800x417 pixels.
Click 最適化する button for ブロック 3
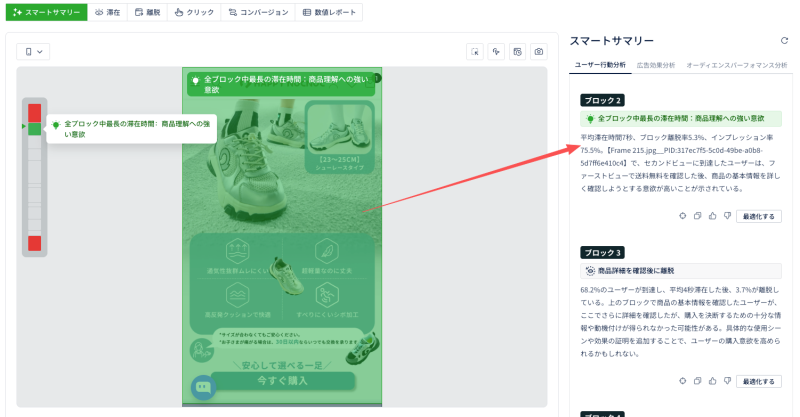(759, 381)
